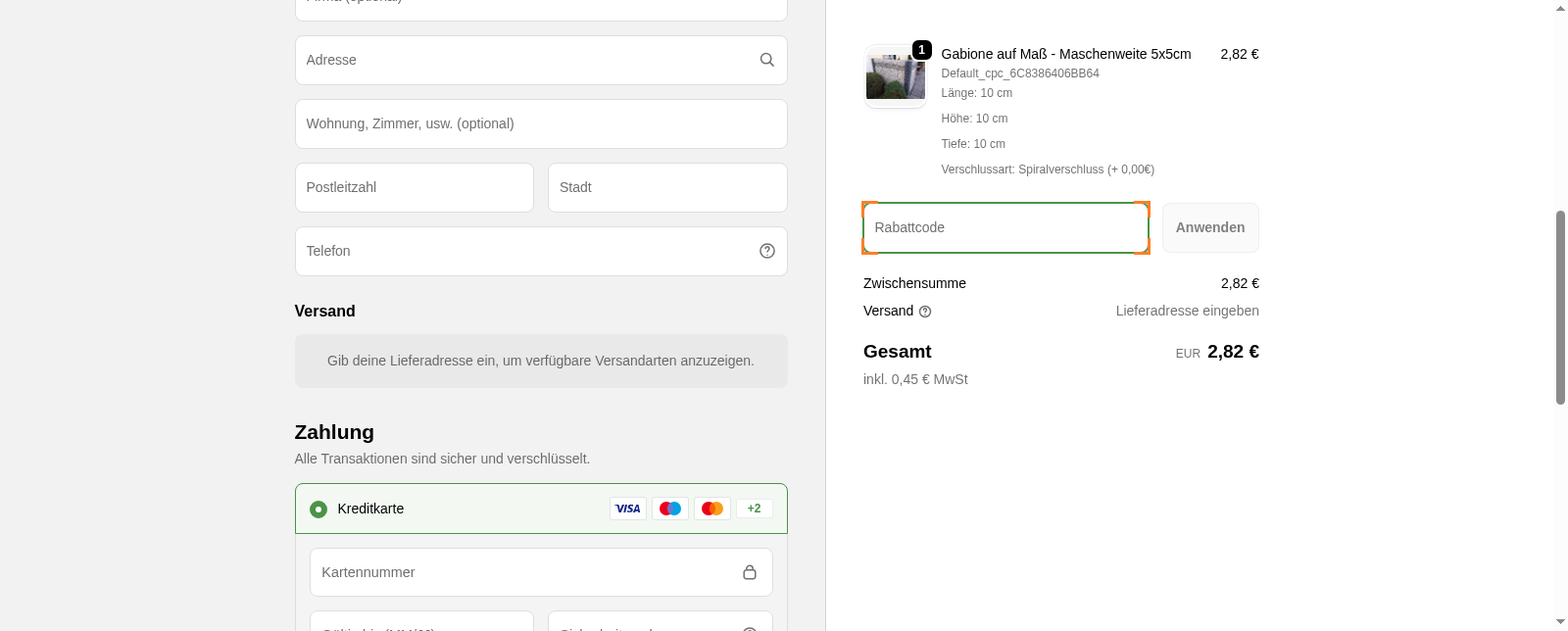Viewport: 1568px width, 631px height.
Task: Focus the Rabattcode input field
Action: click(1004, 227)
